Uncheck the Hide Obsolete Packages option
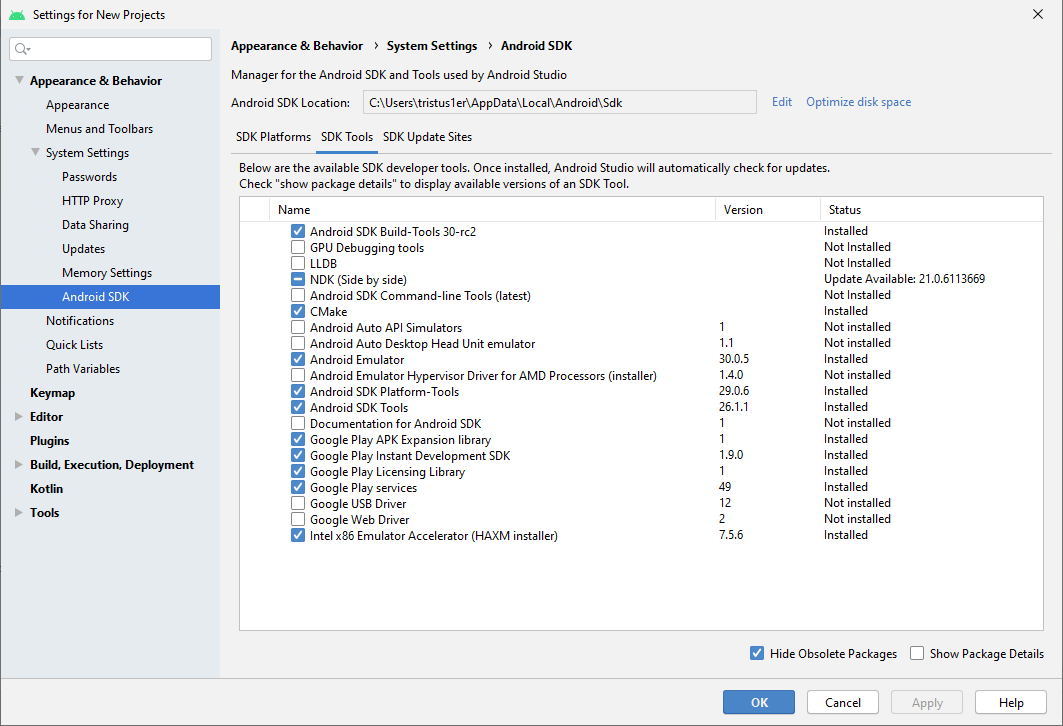The height and width of the screenshot is (726, 1063). click(x=757, y=654)
